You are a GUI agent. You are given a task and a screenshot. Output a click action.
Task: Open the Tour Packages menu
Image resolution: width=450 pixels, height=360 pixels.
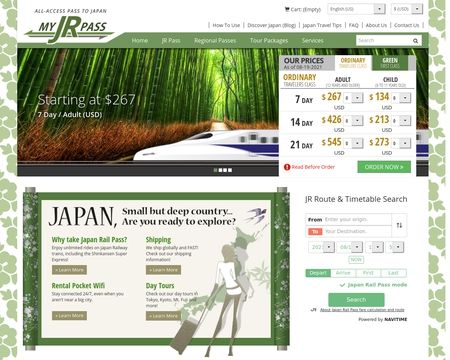269,41
